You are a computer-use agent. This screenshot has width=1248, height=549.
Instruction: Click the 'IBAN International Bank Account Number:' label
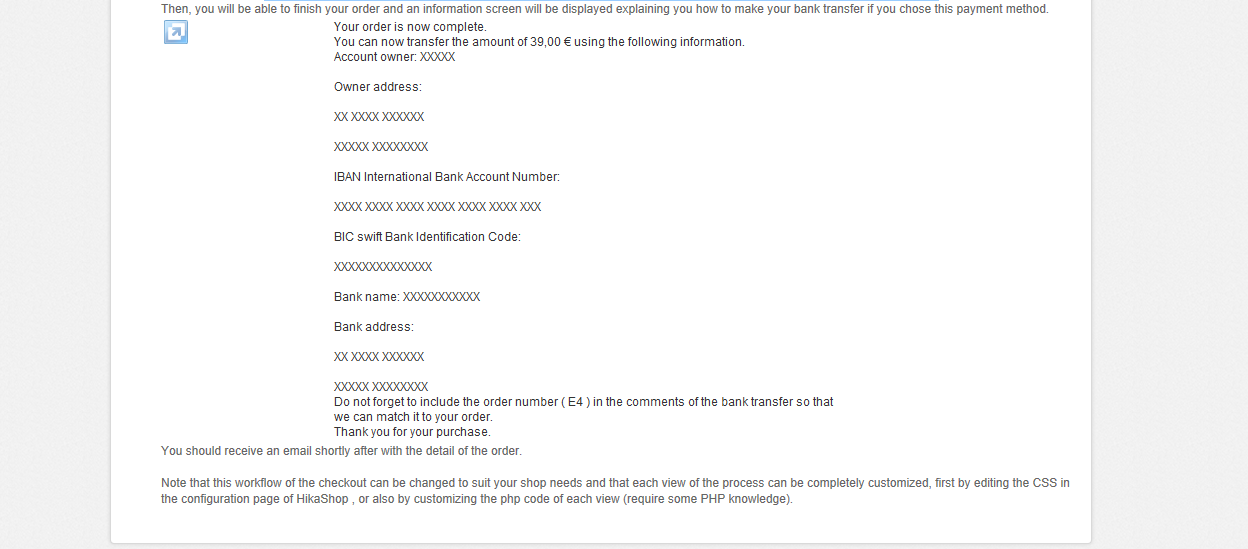446,177
